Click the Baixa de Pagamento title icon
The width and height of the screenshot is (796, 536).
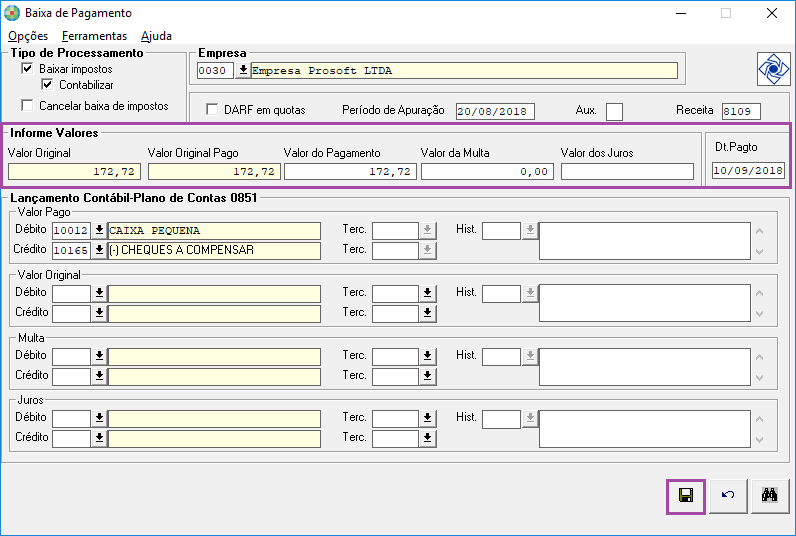click(x=12, y=13)
